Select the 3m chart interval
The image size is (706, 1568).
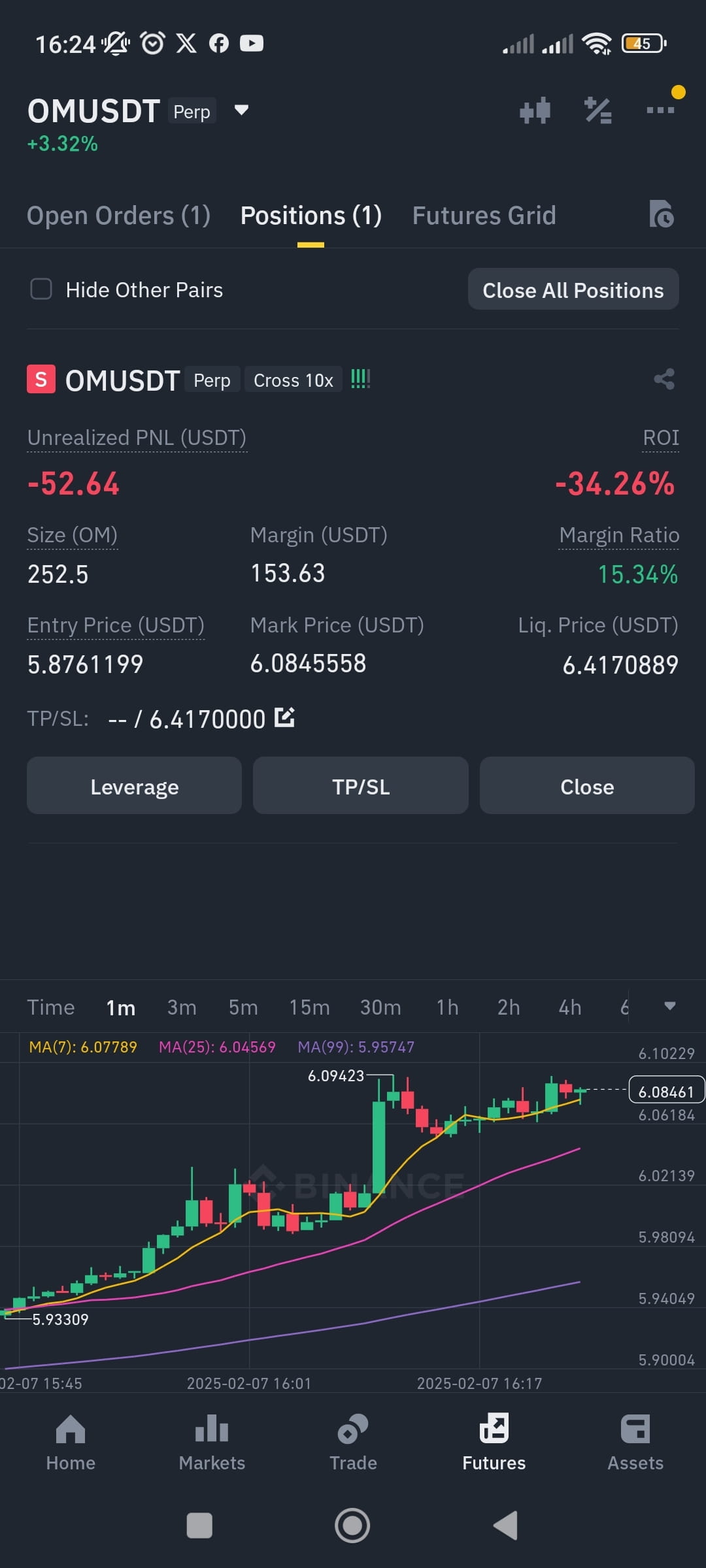click(182, 1007)
